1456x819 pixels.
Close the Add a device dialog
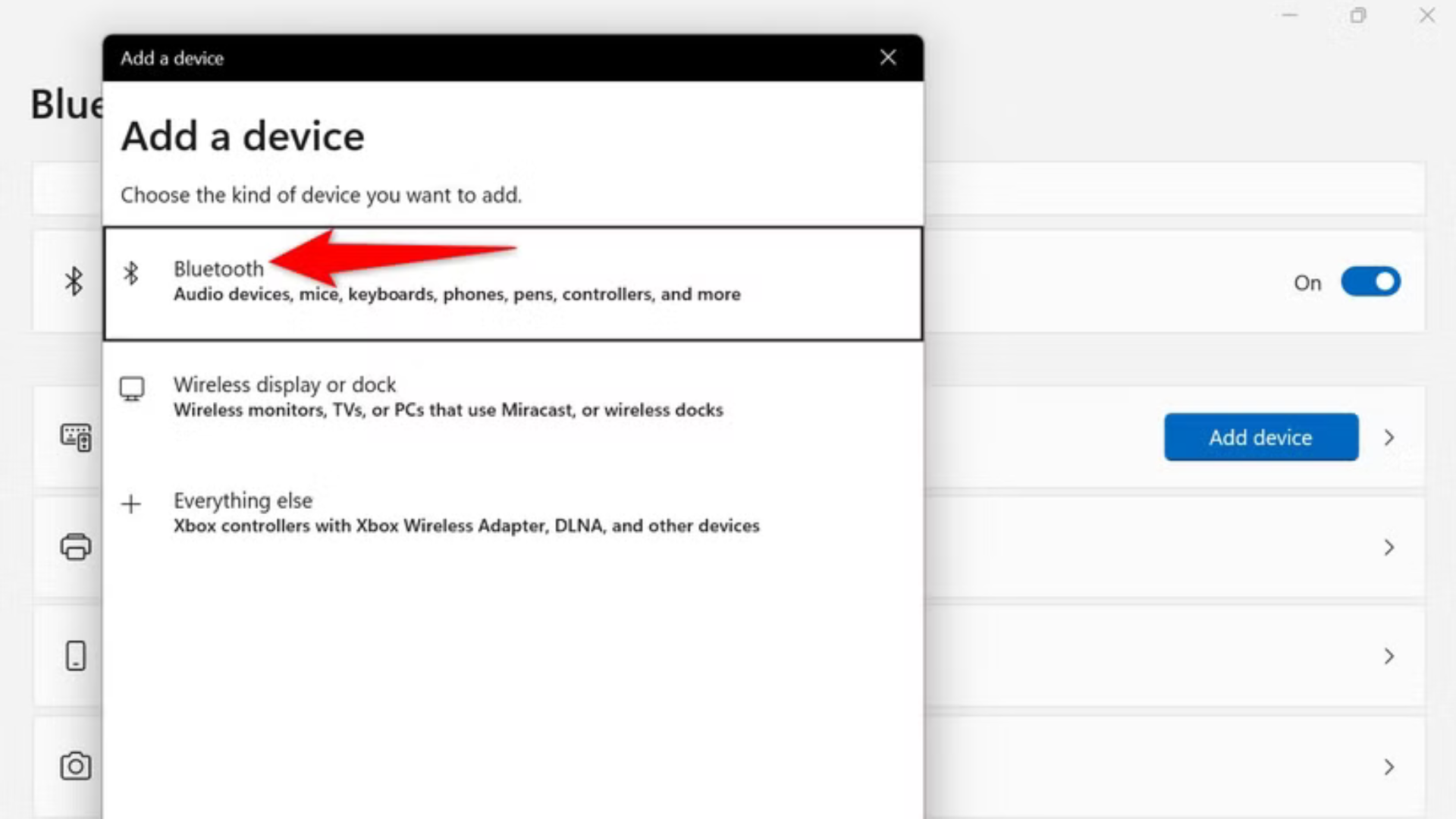coord(887,58)
